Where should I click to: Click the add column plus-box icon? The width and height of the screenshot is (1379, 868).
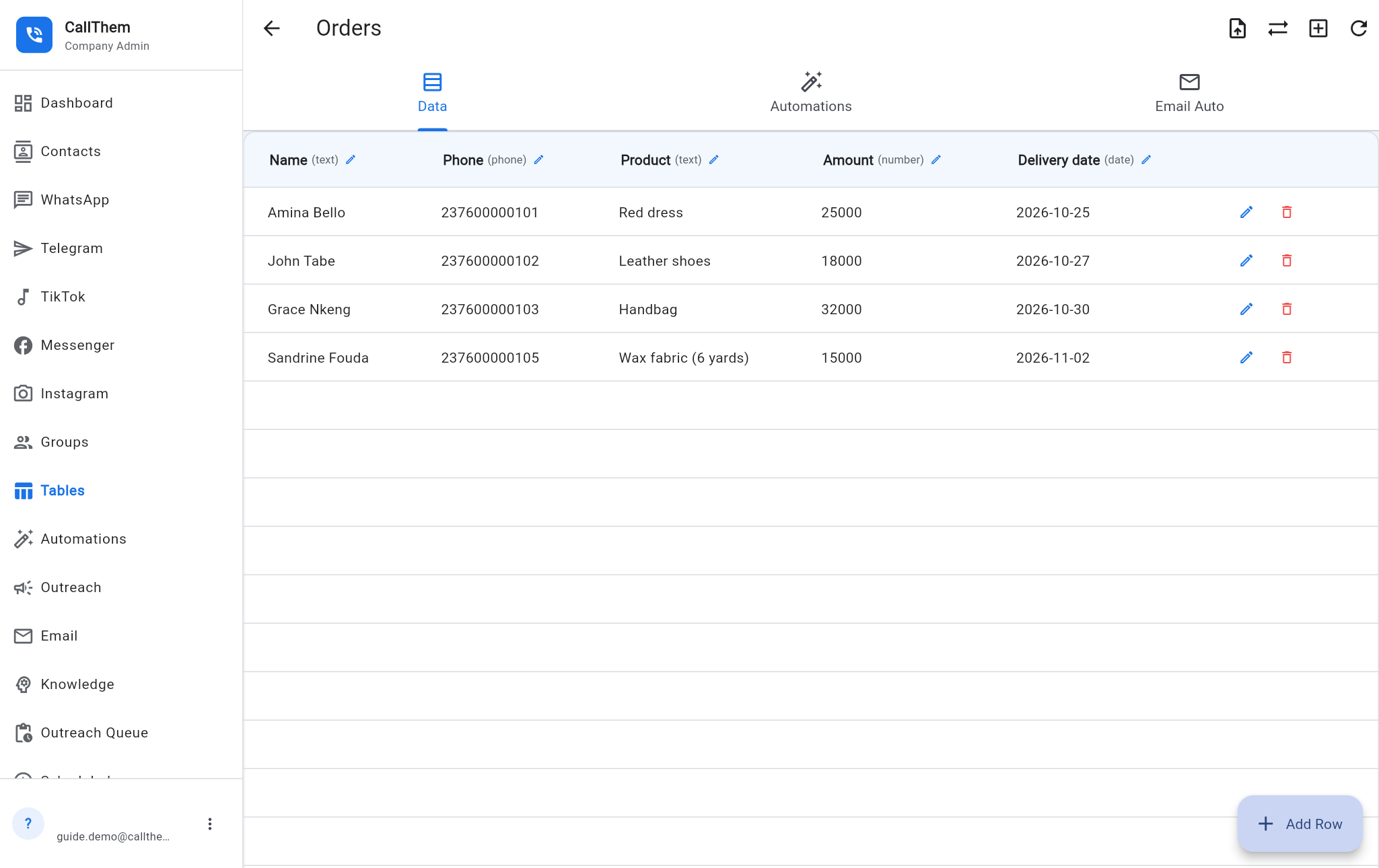click(x=1318, y=28)
